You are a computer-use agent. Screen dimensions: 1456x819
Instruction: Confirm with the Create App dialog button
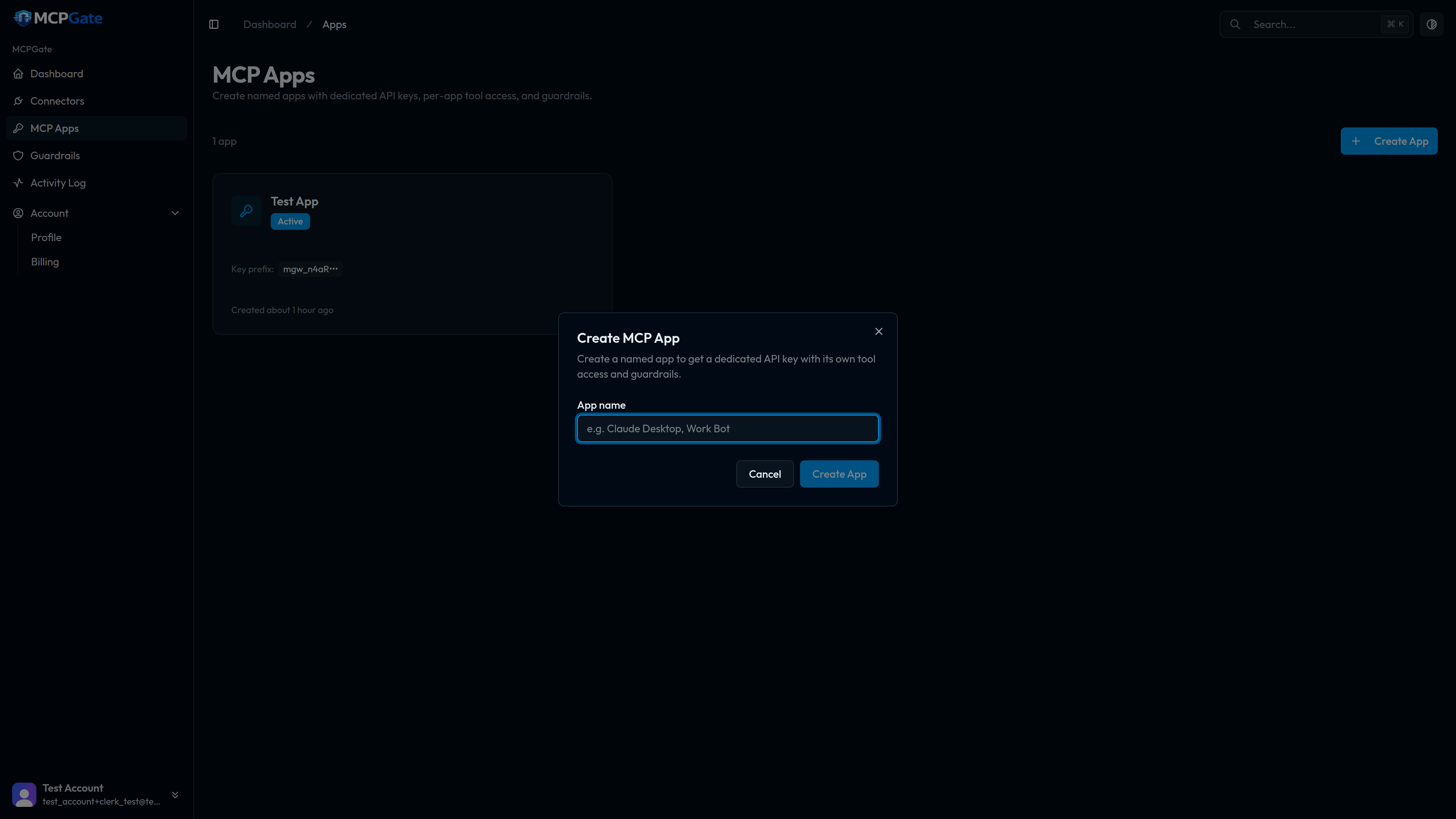[x=839, y=474]
